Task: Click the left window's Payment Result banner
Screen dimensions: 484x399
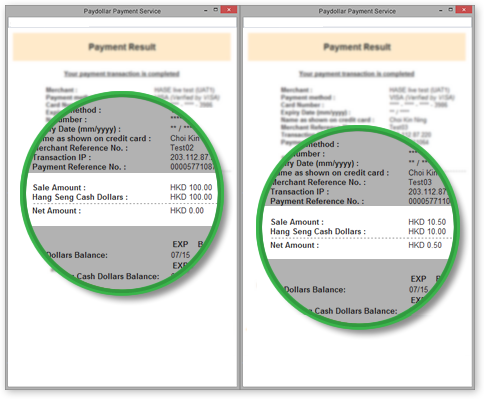Action: click(x=122, y=47)
